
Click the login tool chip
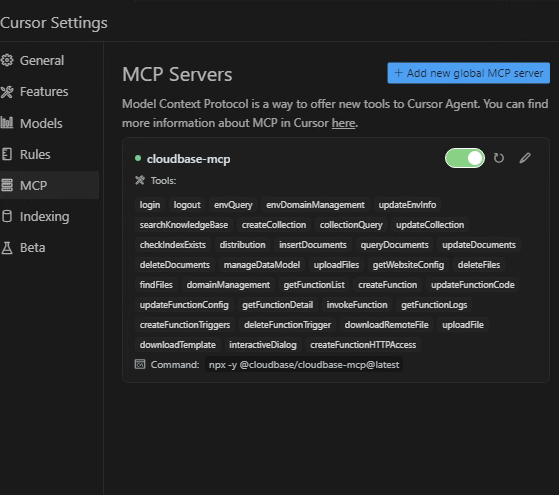click(x=150, y=205)
